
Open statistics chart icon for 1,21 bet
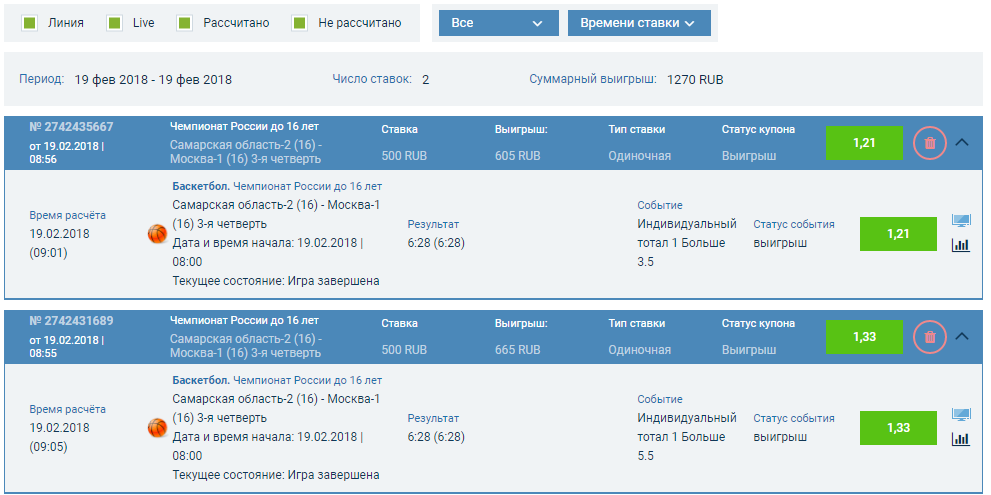(x=961, y=245)
